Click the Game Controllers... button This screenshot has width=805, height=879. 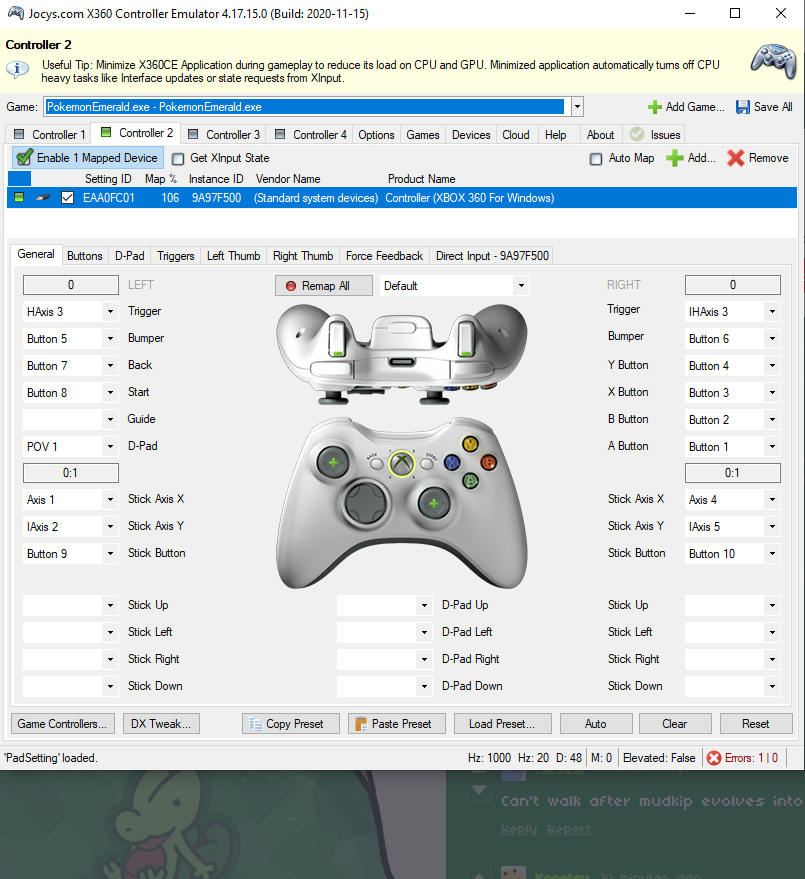click(x=63, y=724)
